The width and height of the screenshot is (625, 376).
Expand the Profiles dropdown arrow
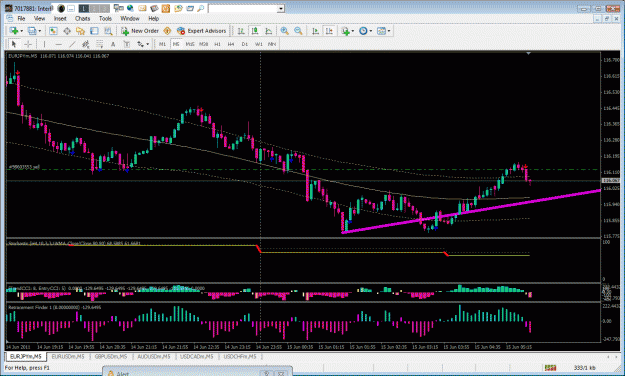(x=39, y=31)
